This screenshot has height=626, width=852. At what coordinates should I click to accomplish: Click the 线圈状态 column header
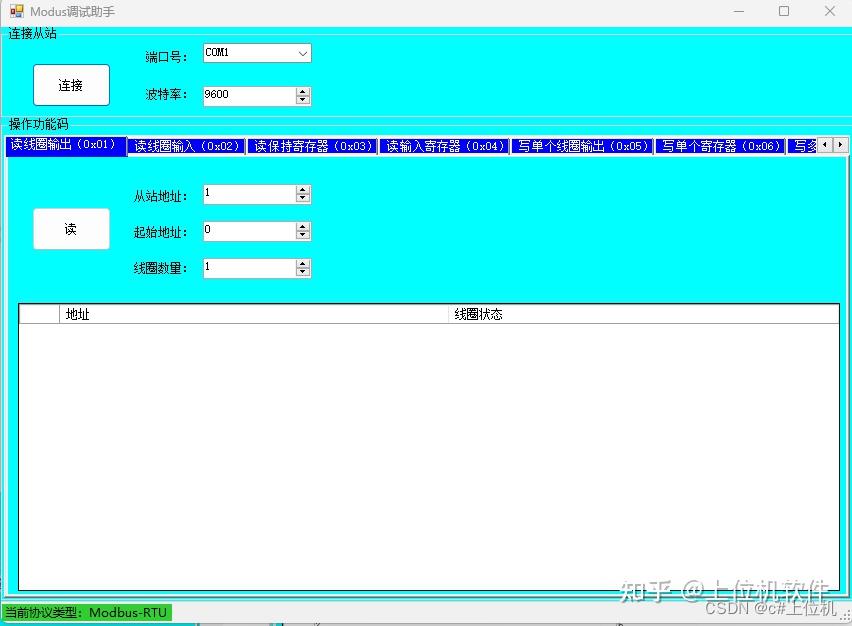[x=478, y=313]
